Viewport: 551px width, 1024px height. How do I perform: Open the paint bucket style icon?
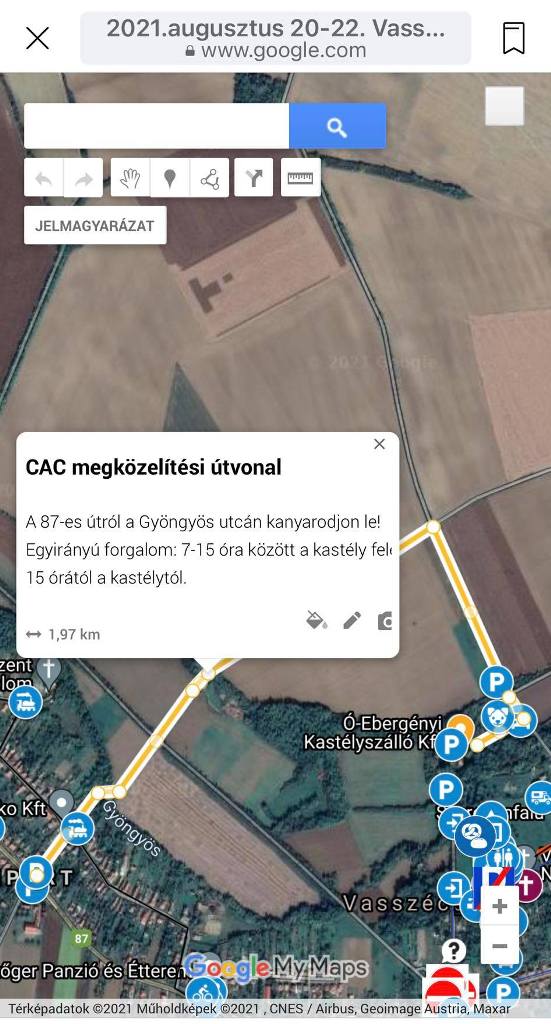(317, 620)
